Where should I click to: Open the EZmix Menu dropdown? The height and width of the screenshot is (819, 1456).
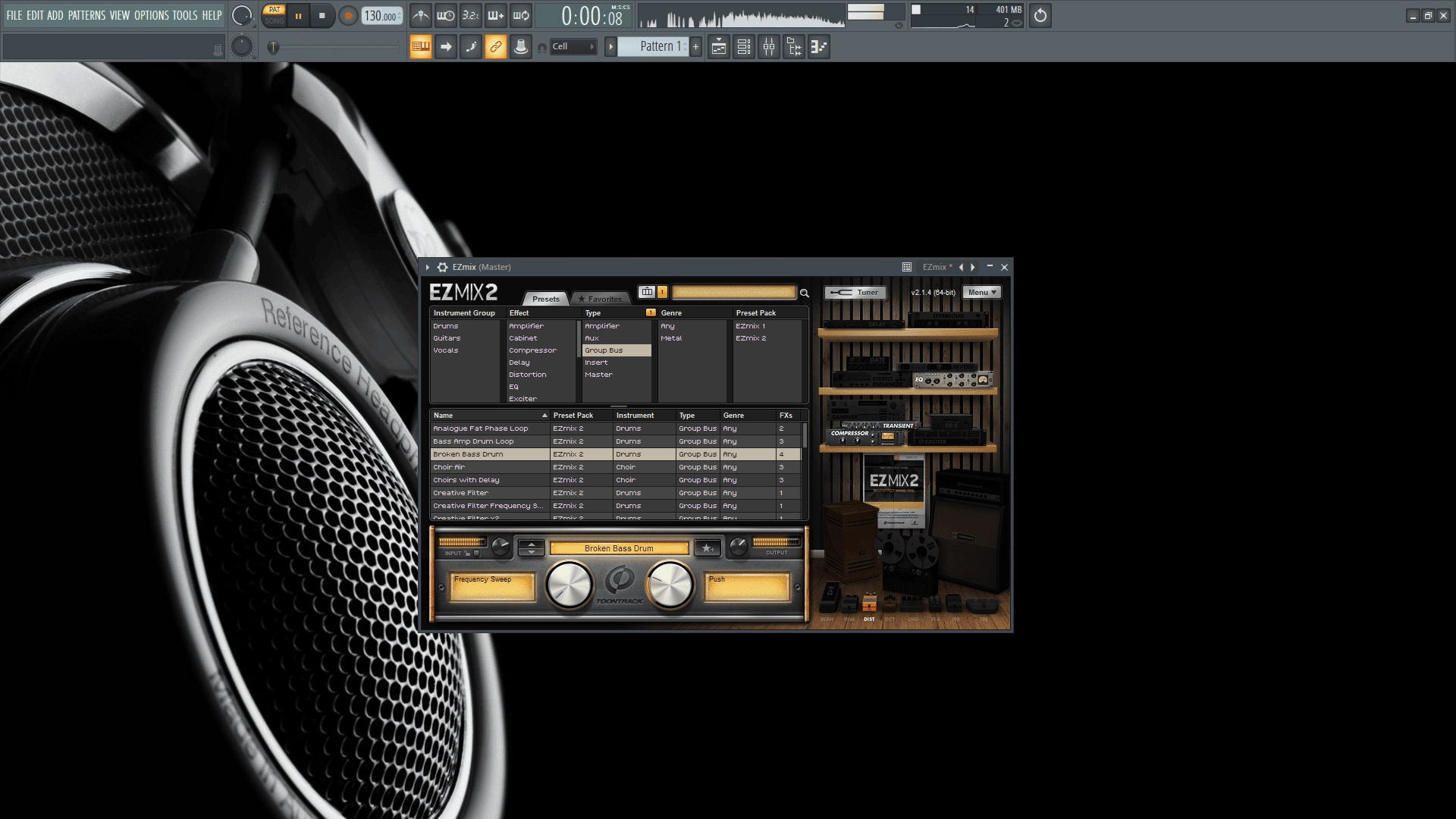point(982,293)
